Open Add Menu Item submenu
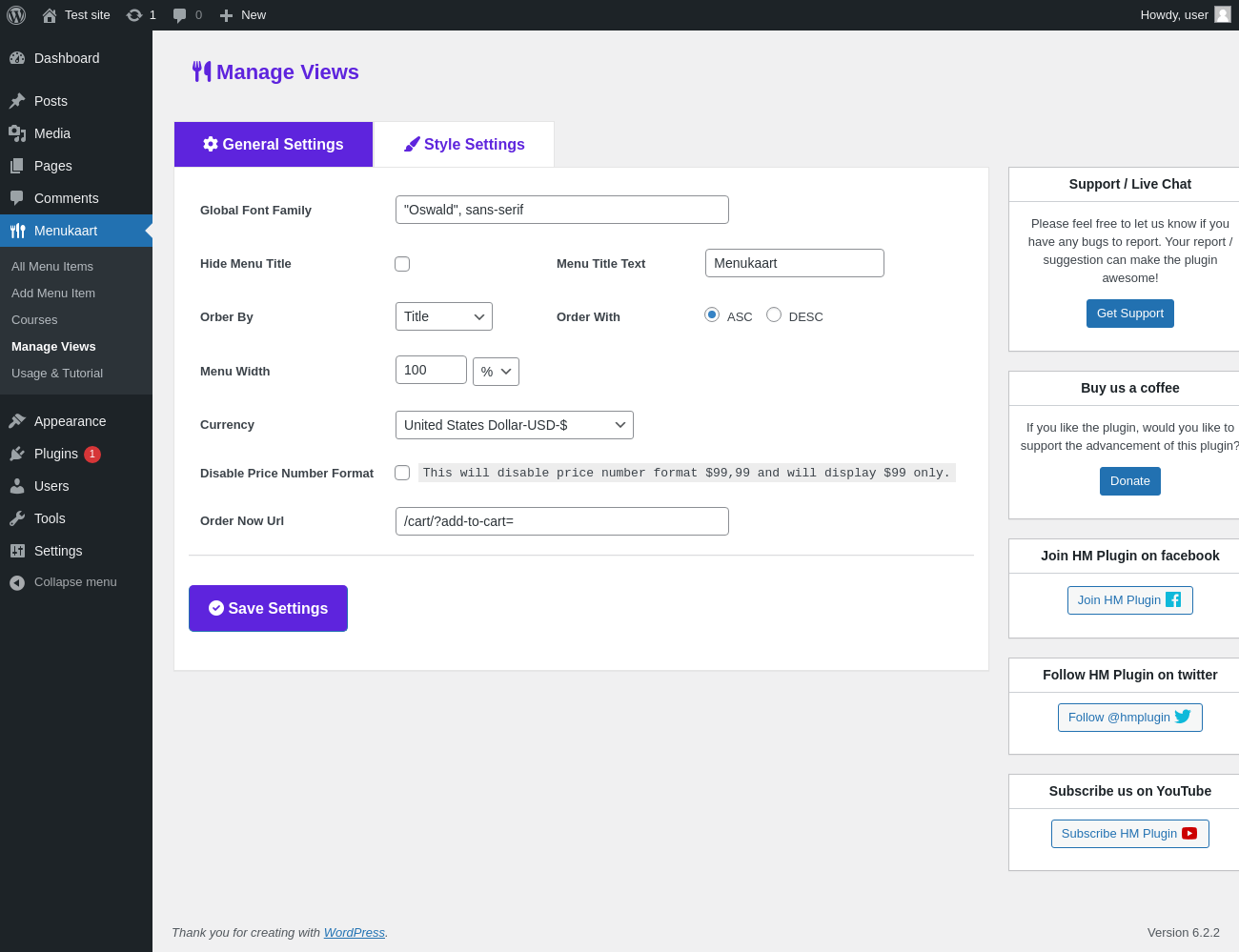The image size is (1239, 952). [x=53, y=294]
